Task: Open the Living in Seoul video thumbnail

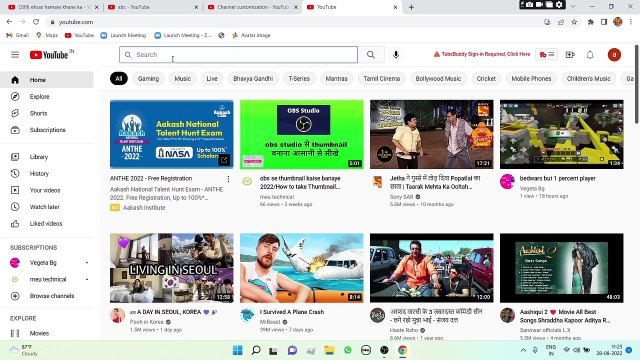Action: click(x=171, y=268)
